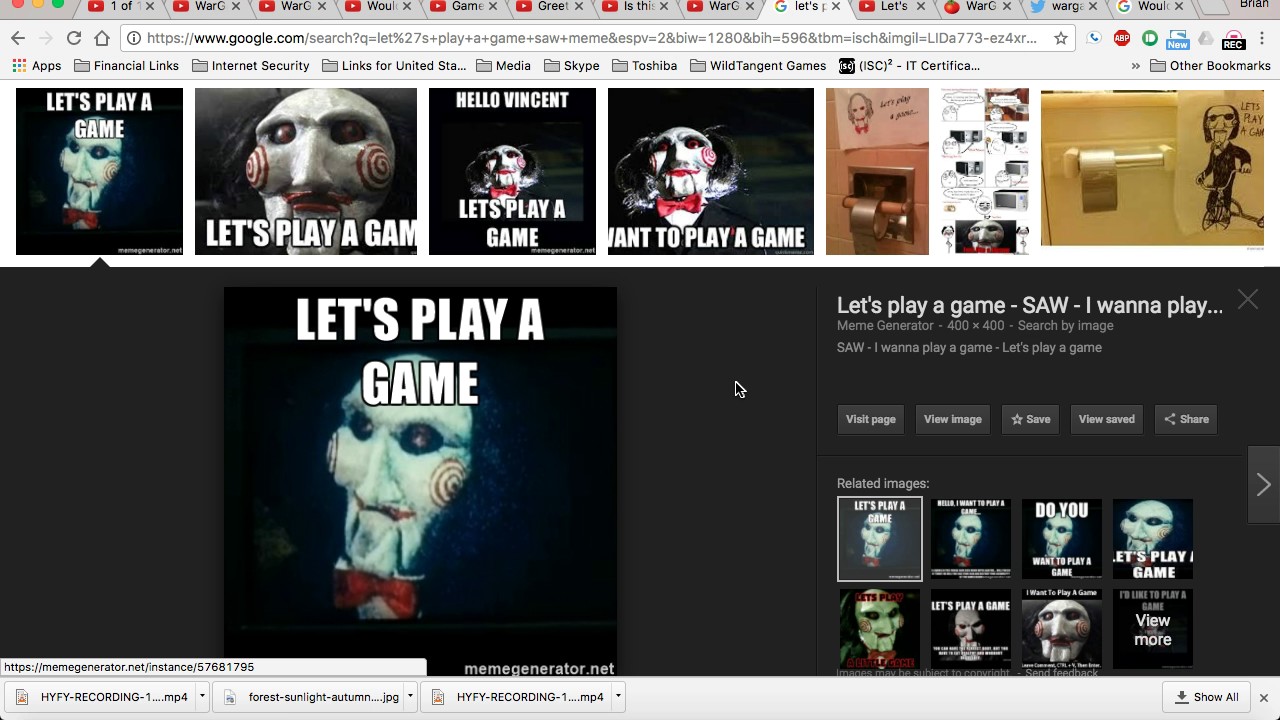This screenshot has height=720, width=1280.
Task: Click the Brian profile button
Action: click(x=1254, y=5)
